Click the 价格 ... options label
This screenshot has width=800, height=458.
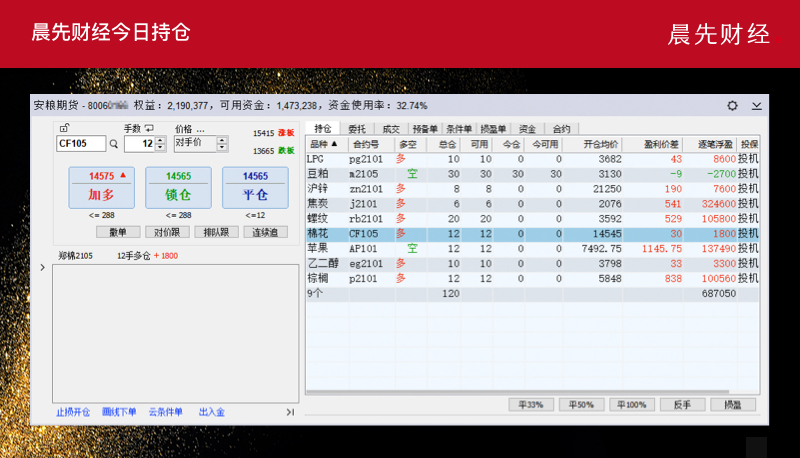click(x=189, y=129)
